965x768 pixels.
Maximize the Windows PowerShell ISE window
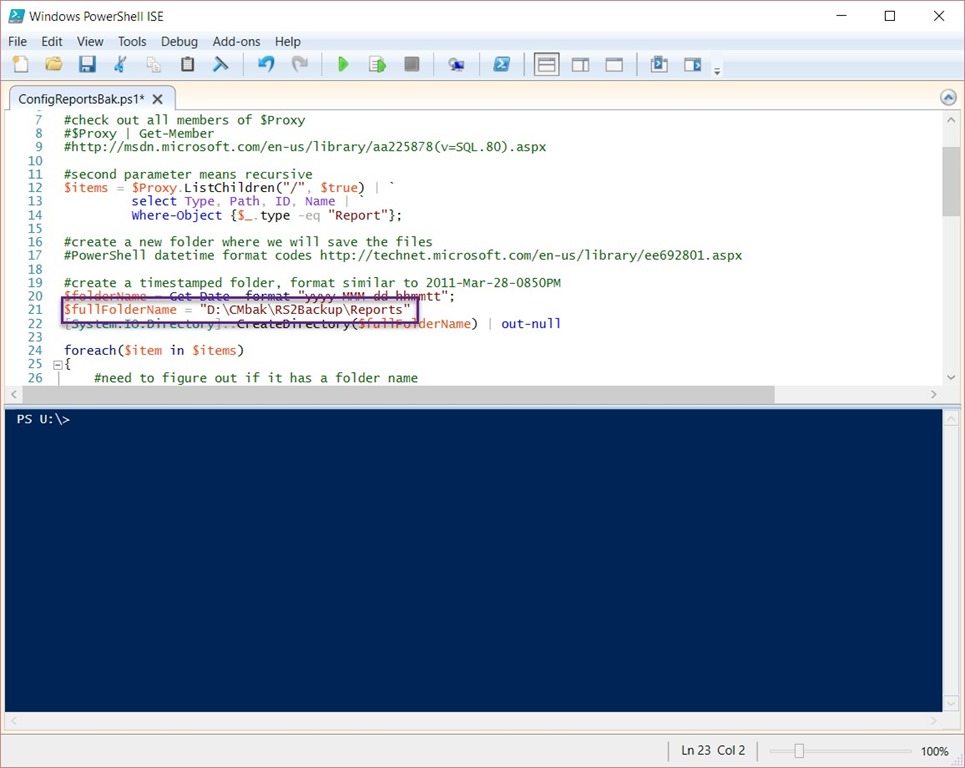(890, 16)
